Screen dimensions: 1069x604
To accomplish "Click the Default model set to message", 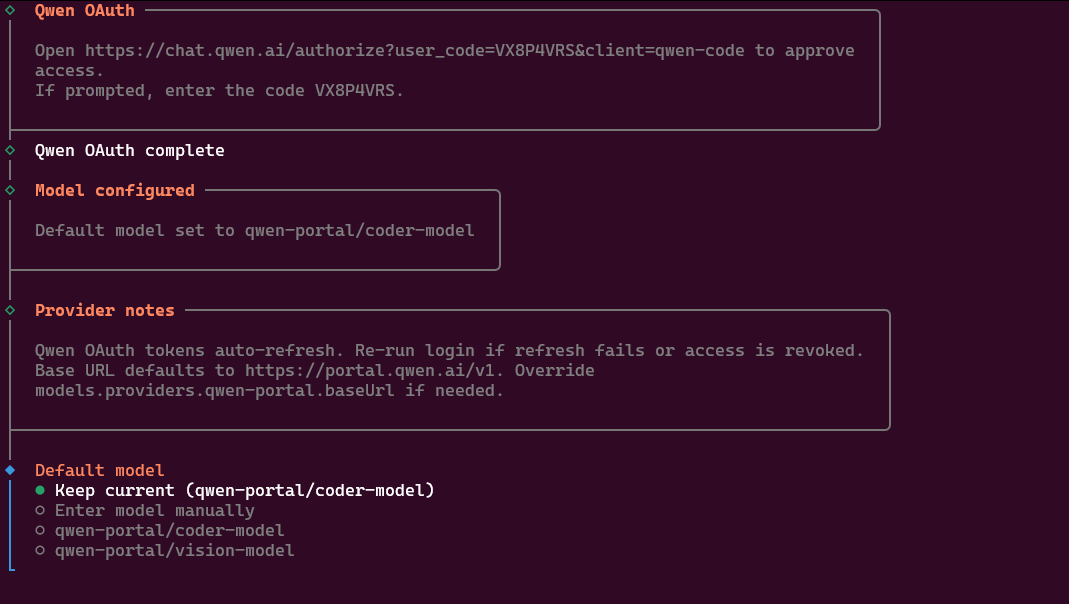I will [x=254, y=230].
